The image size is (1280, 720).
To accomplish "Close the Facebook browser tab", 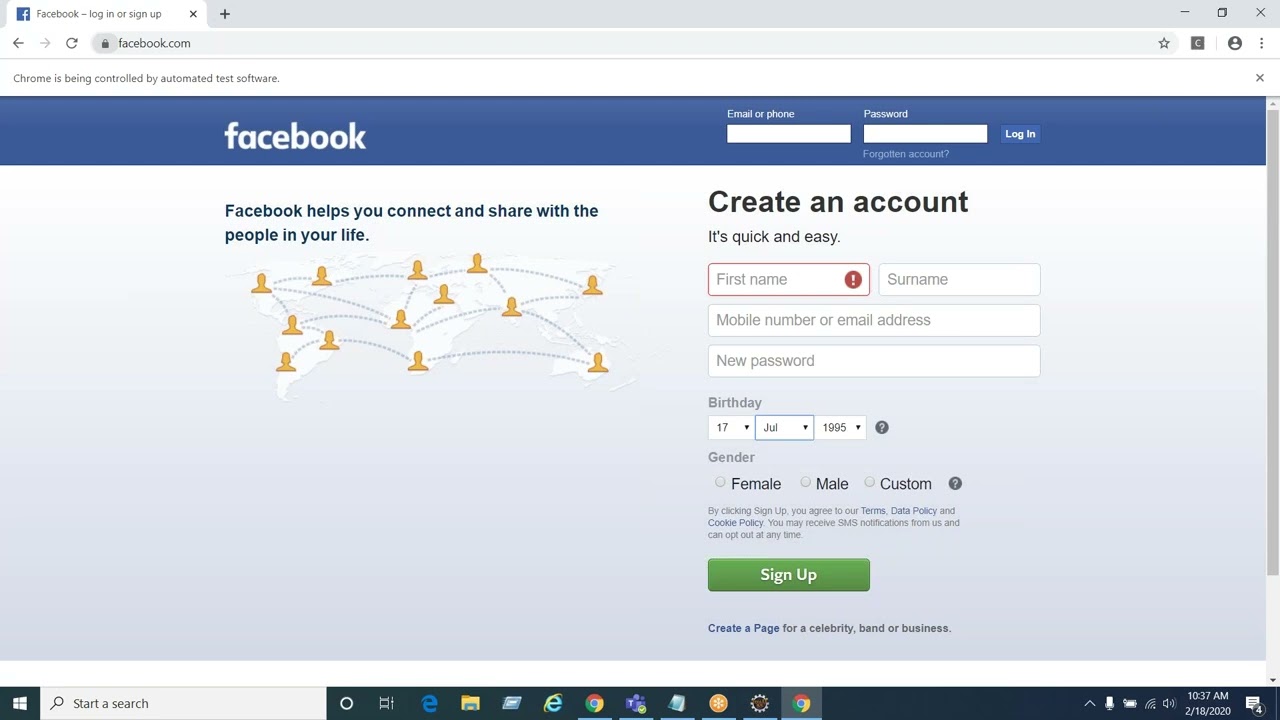I will point(193,14).
